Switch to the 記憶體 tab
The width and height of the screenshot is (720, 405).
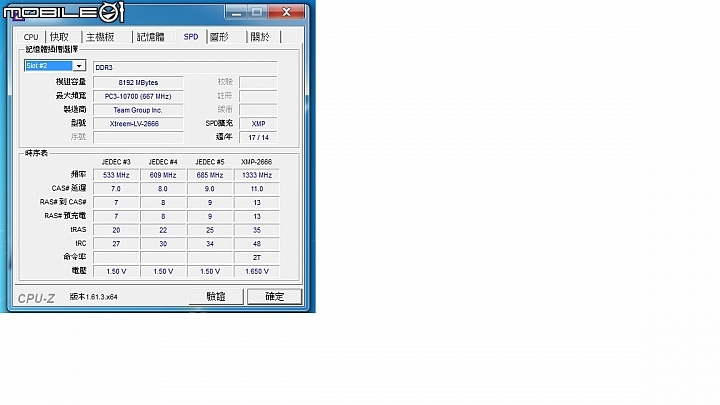click(x=151, y=37)
